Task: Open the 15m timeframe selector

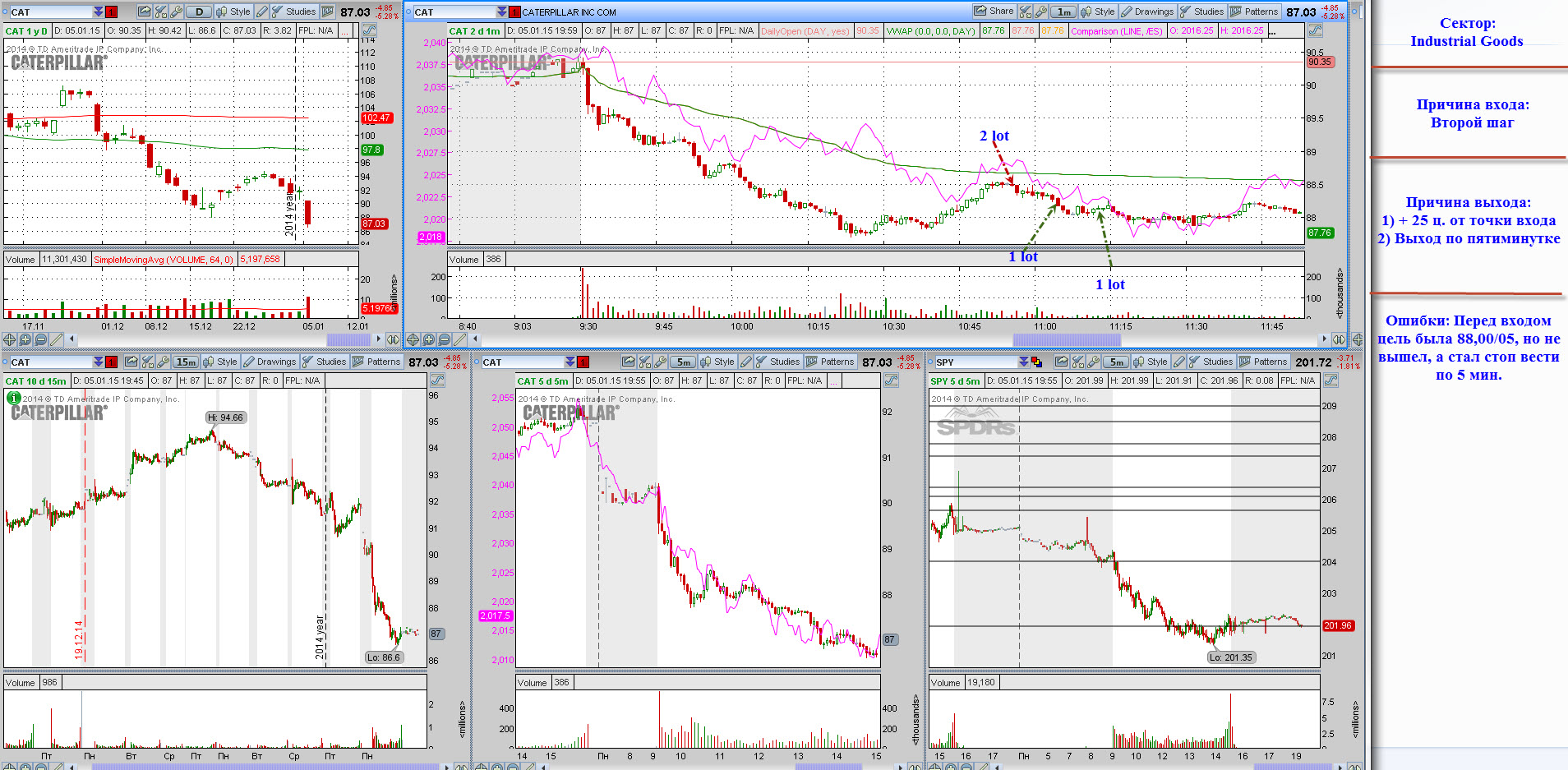Action: tap(186, 362)
